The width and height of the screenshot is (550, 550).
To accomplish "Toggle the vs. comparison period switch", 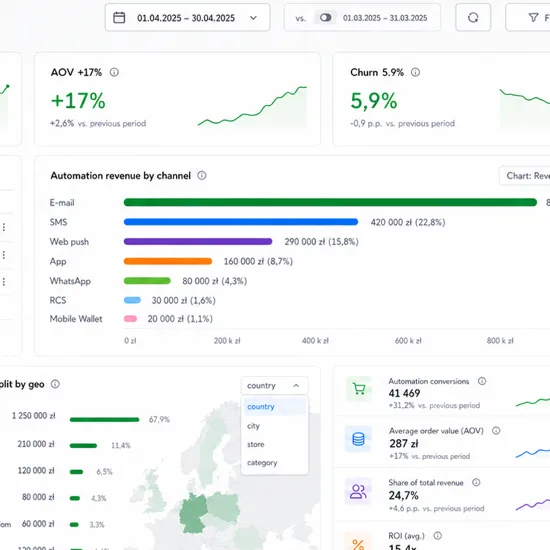I will (x=325, y=18).
